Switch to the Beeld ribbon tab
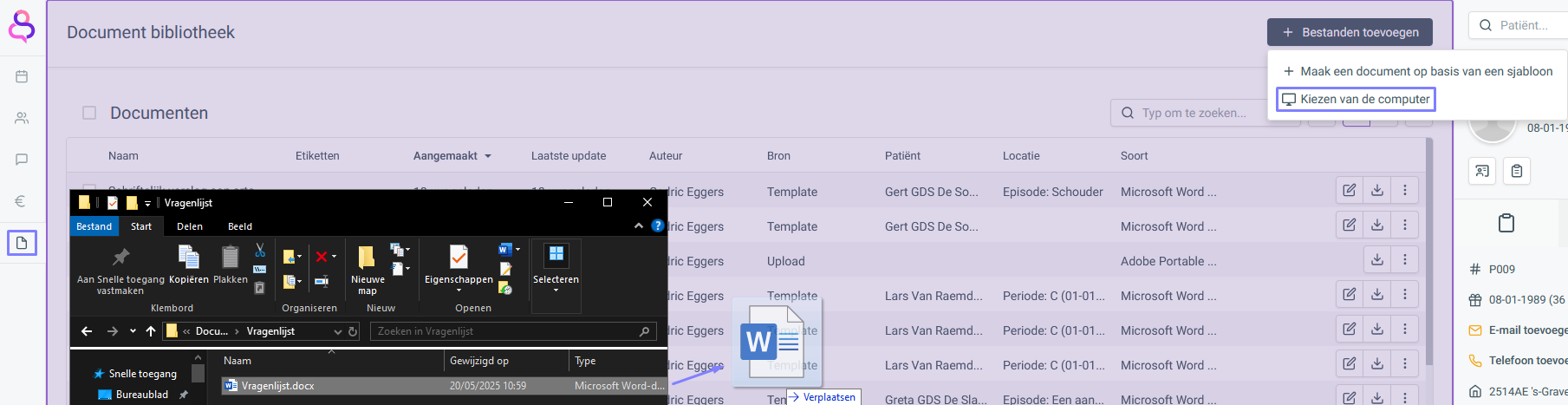Image resolution: width=1568 pixels, height=405 pixels. pos(240,226)
